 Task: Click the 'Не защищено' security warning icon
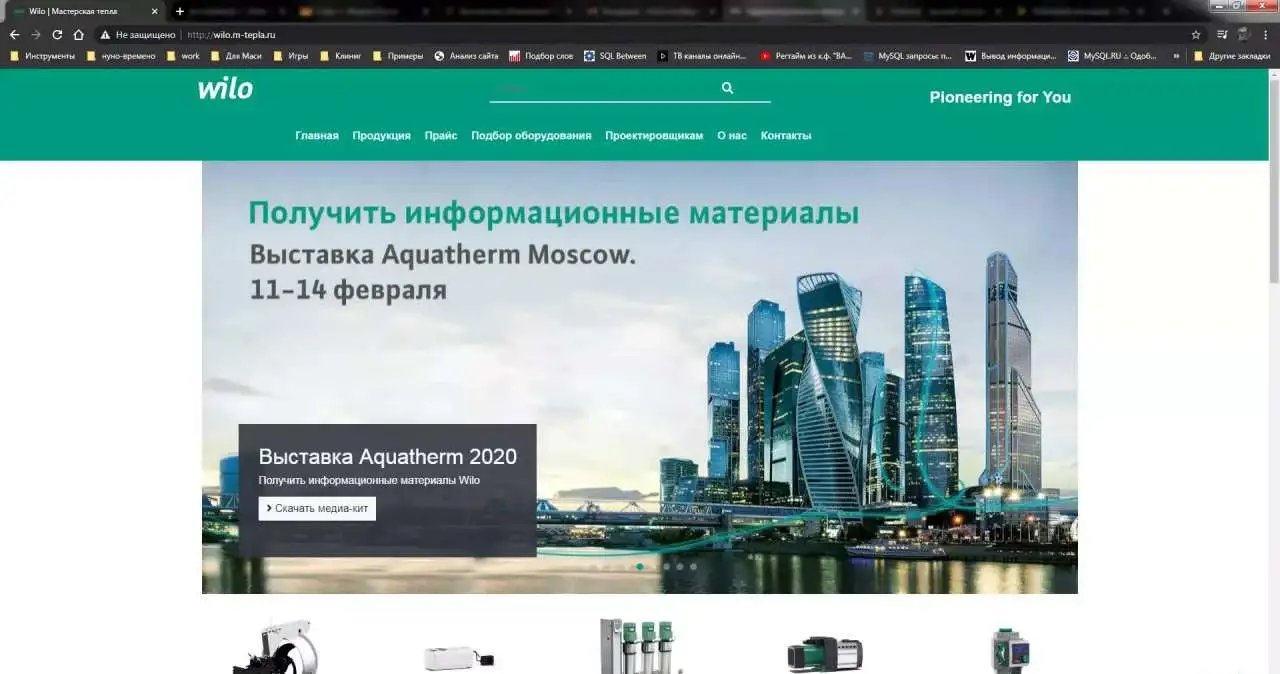(105, 34)
